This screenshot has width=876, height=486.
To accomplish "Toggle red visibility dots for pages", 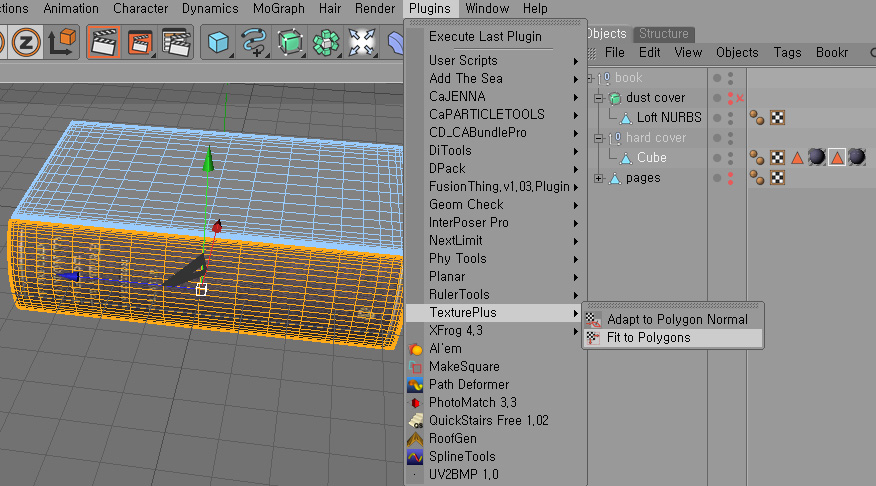I will click(x=730, y=178).
